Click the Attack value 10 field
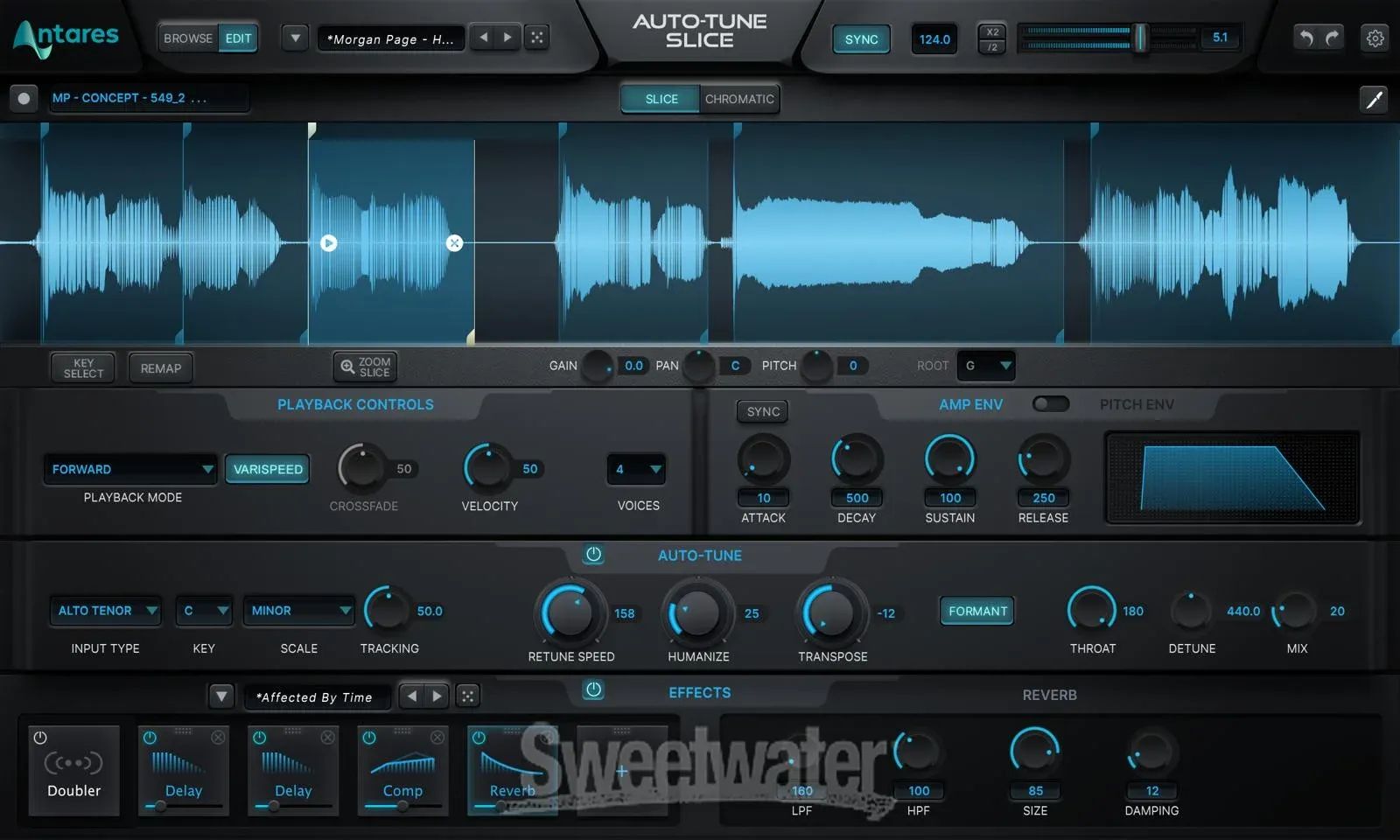Viewport: 1400px width, 840px height. point(763,498)
